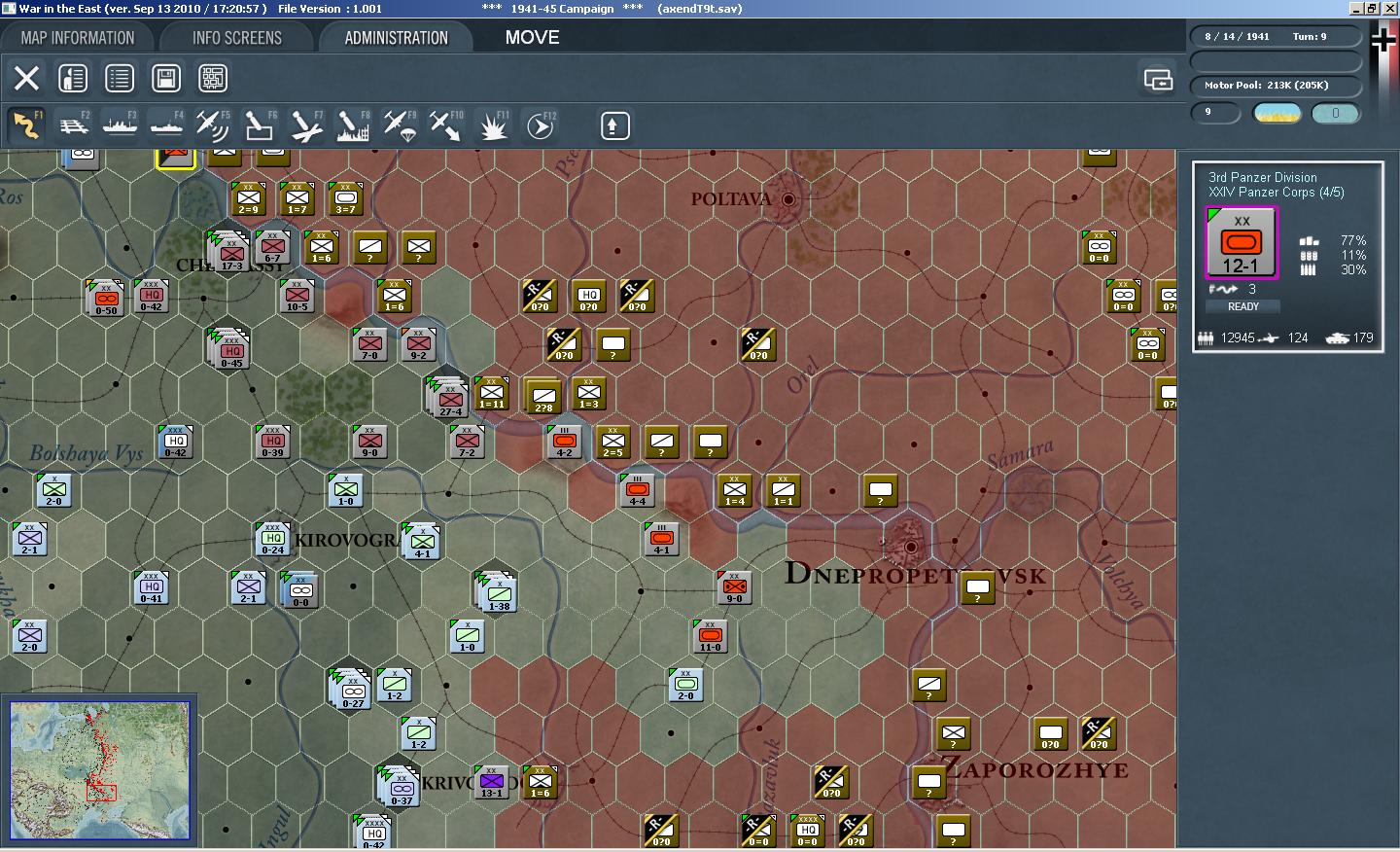Click the F12 end turn arrow icon
Viewport: 1400px width, 852px height.
(x=541, y=125)
